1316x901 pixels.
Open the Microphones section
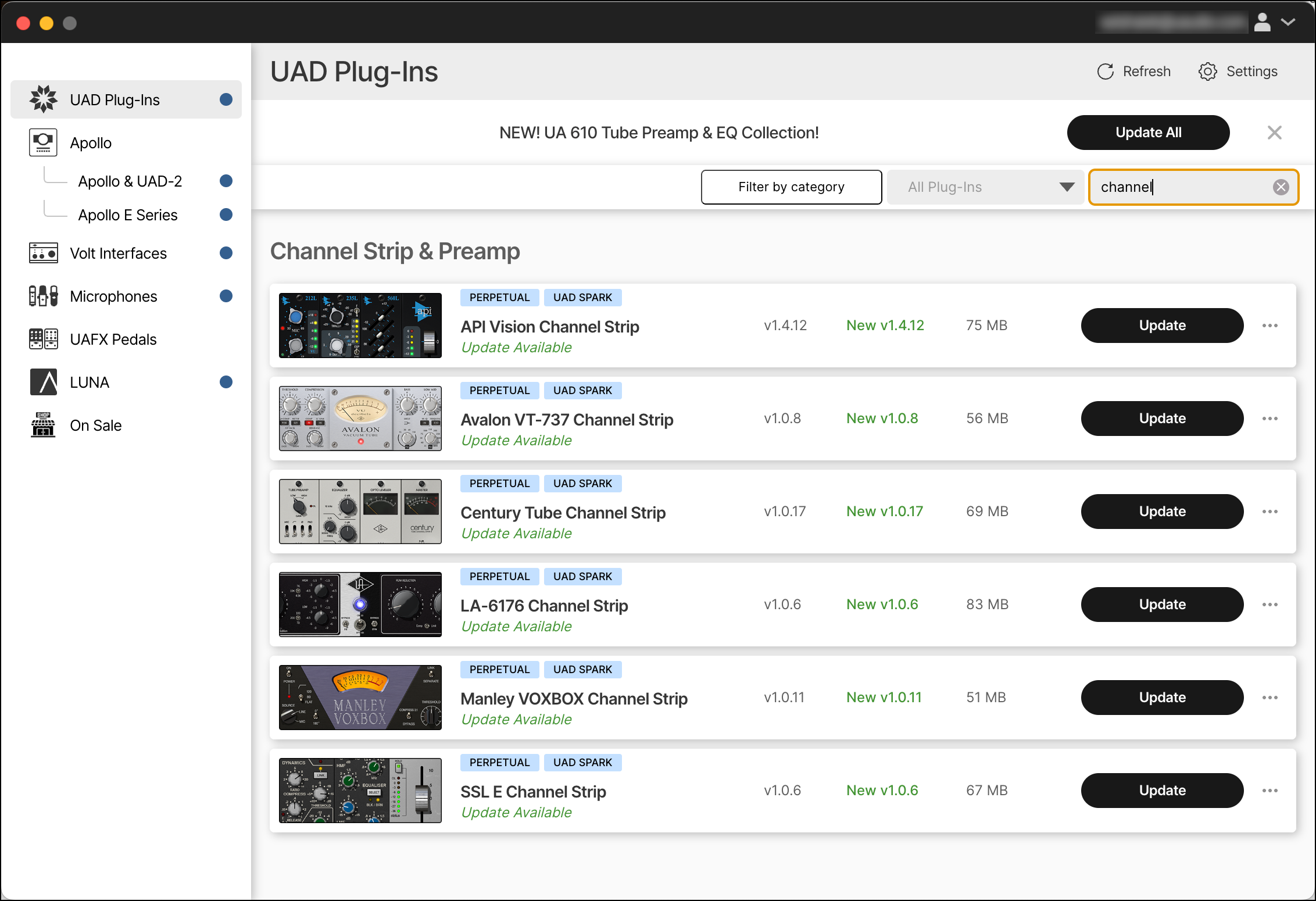113,296
